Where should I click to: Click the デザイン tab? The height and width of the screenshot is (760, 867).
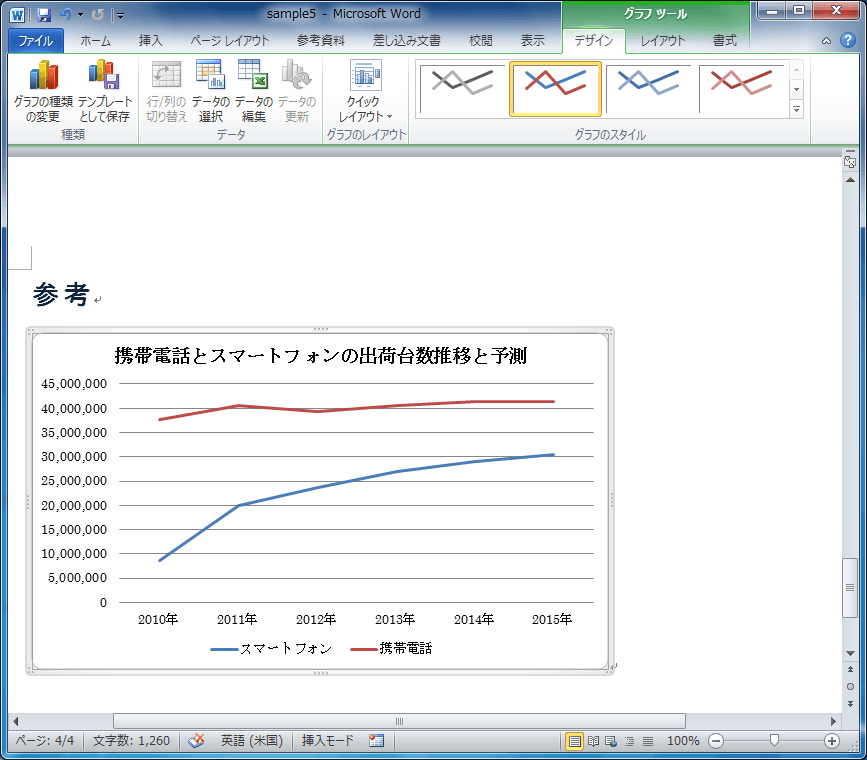pos(593,41)
